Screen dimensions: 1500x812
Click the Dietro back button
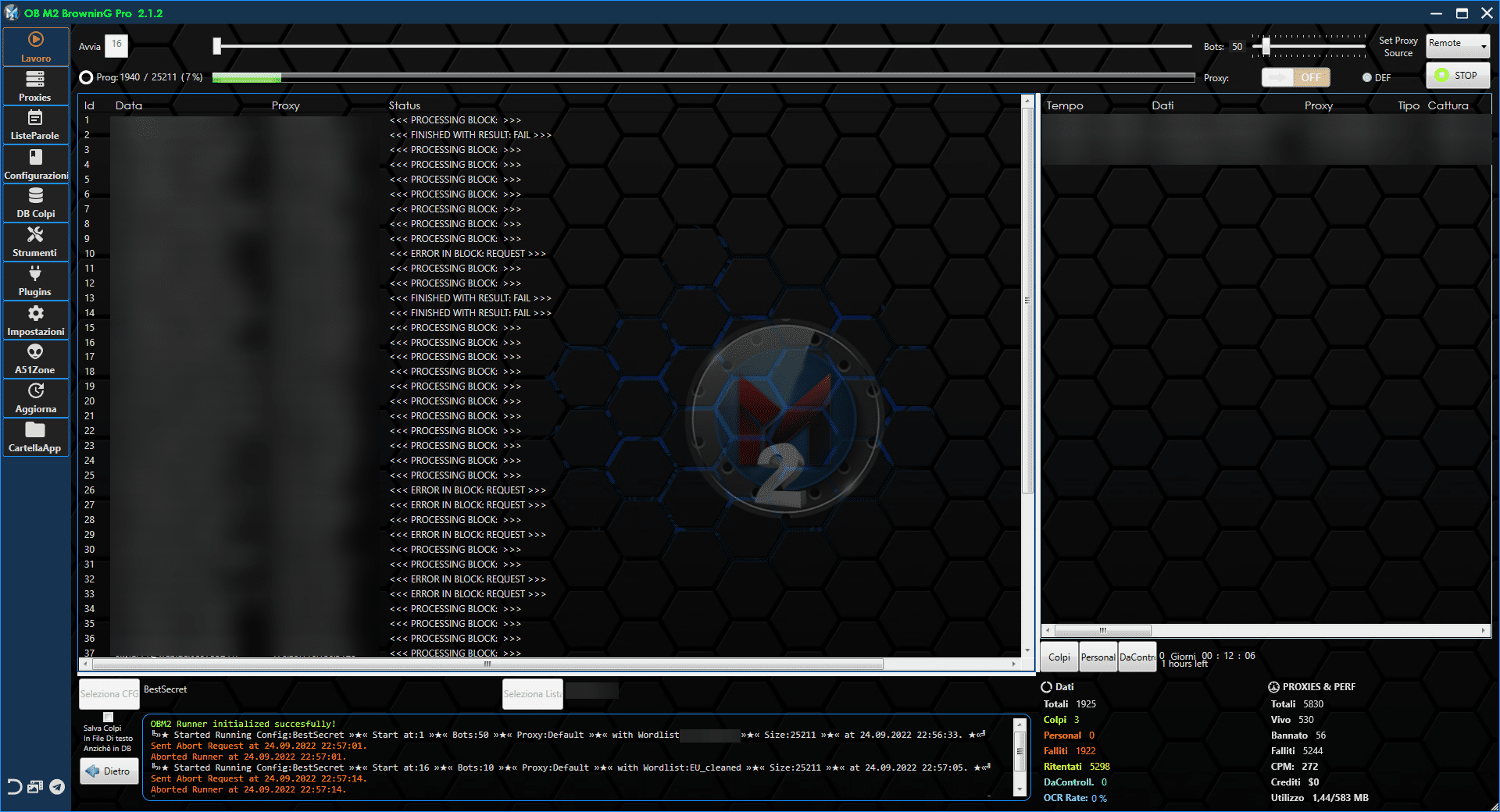[109, 771]
